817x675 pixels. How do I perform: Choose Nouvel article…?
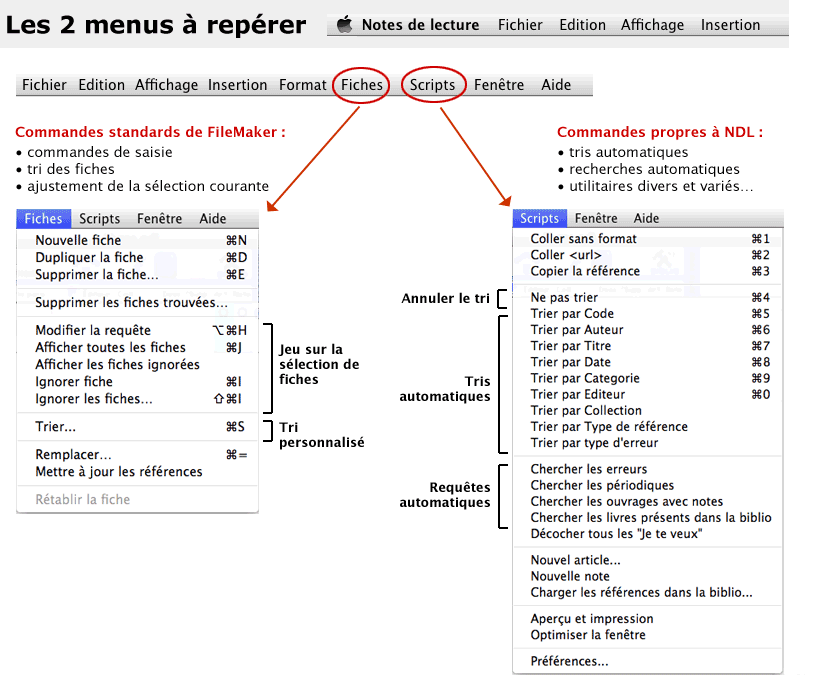(648, 560)
